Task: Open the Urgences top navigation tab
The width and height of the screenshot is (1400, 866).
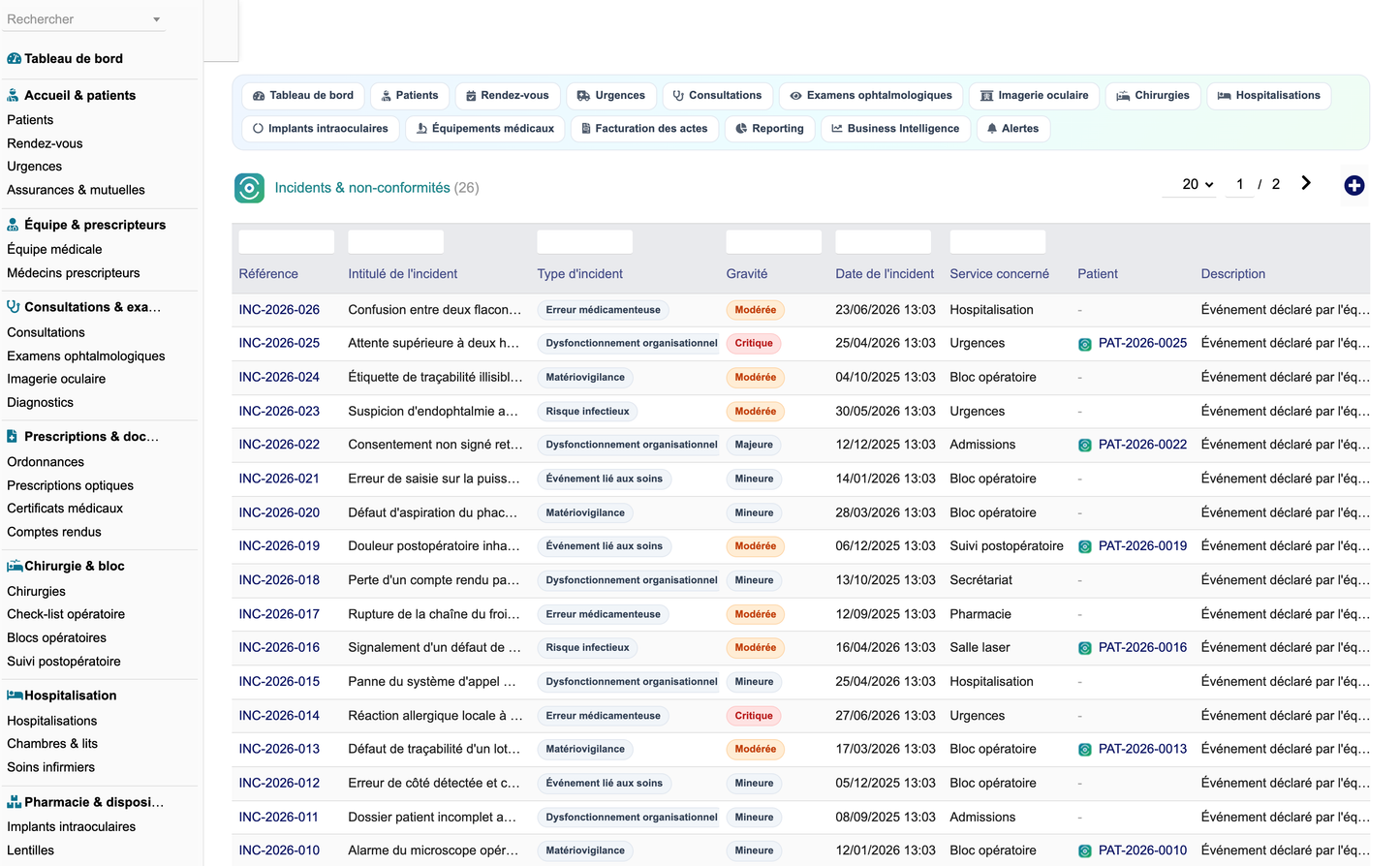Action: (x=611, y=96)
